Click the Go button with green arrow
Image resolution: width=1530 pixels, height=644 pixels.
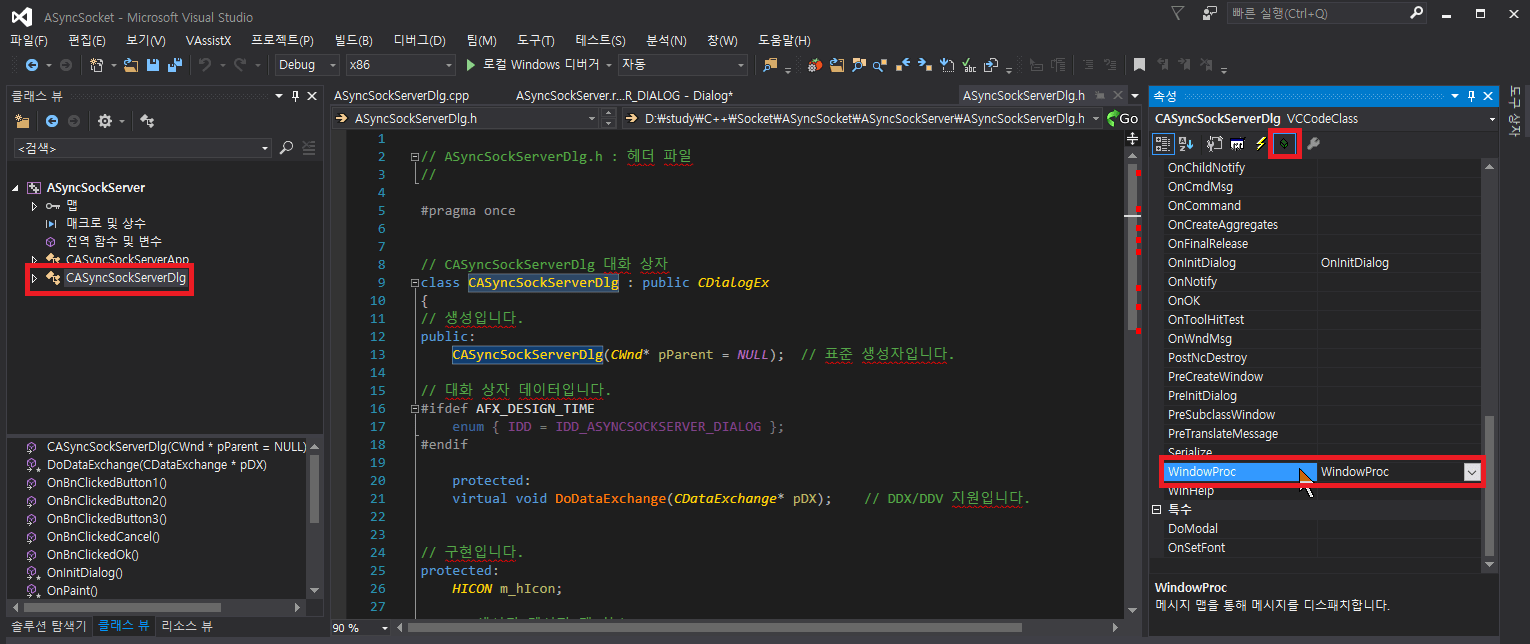click(1122, 118)
